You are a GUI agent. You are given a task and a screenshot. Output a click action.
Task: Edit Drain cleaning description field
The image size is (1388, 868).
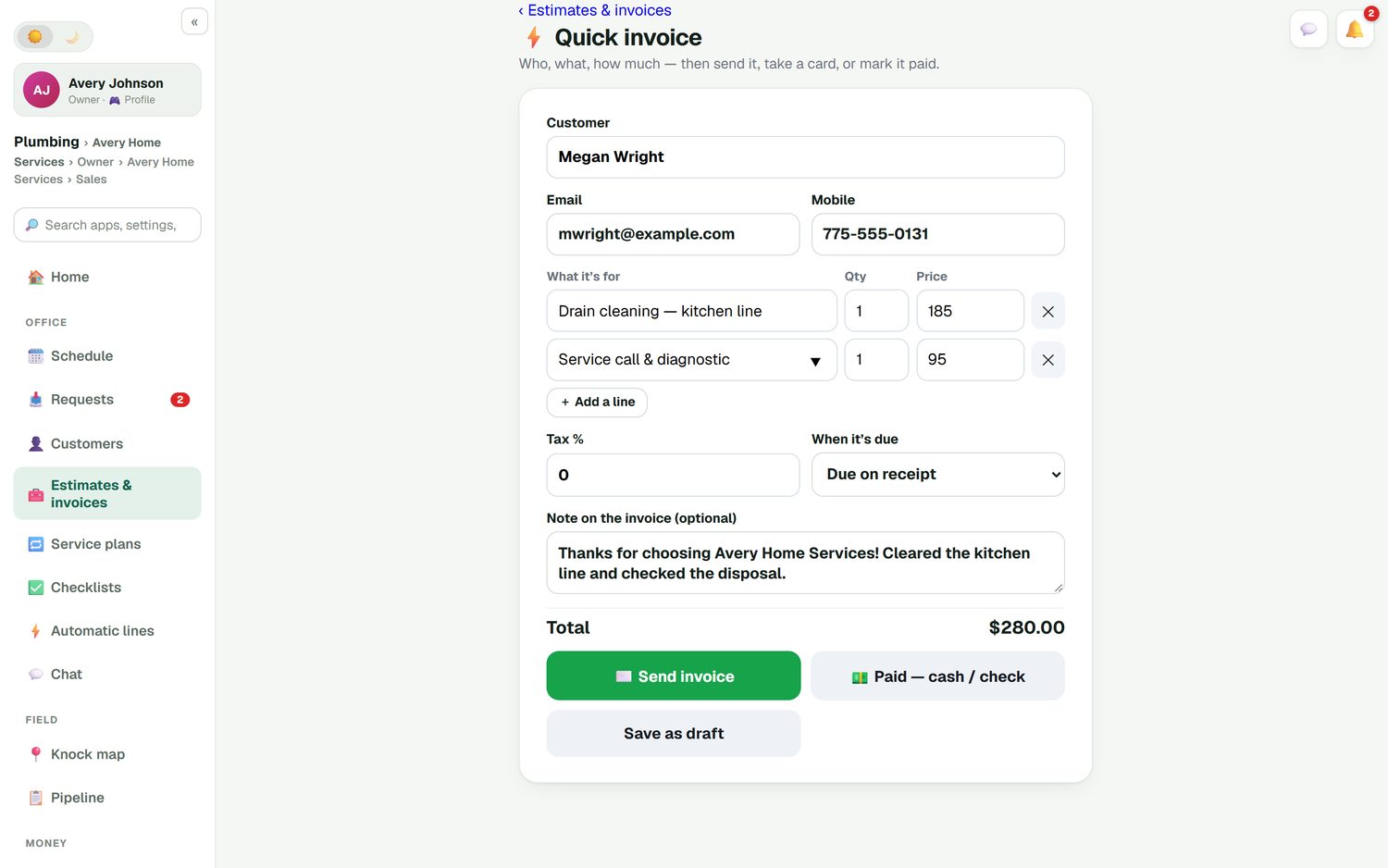click(x=691, y=311)
